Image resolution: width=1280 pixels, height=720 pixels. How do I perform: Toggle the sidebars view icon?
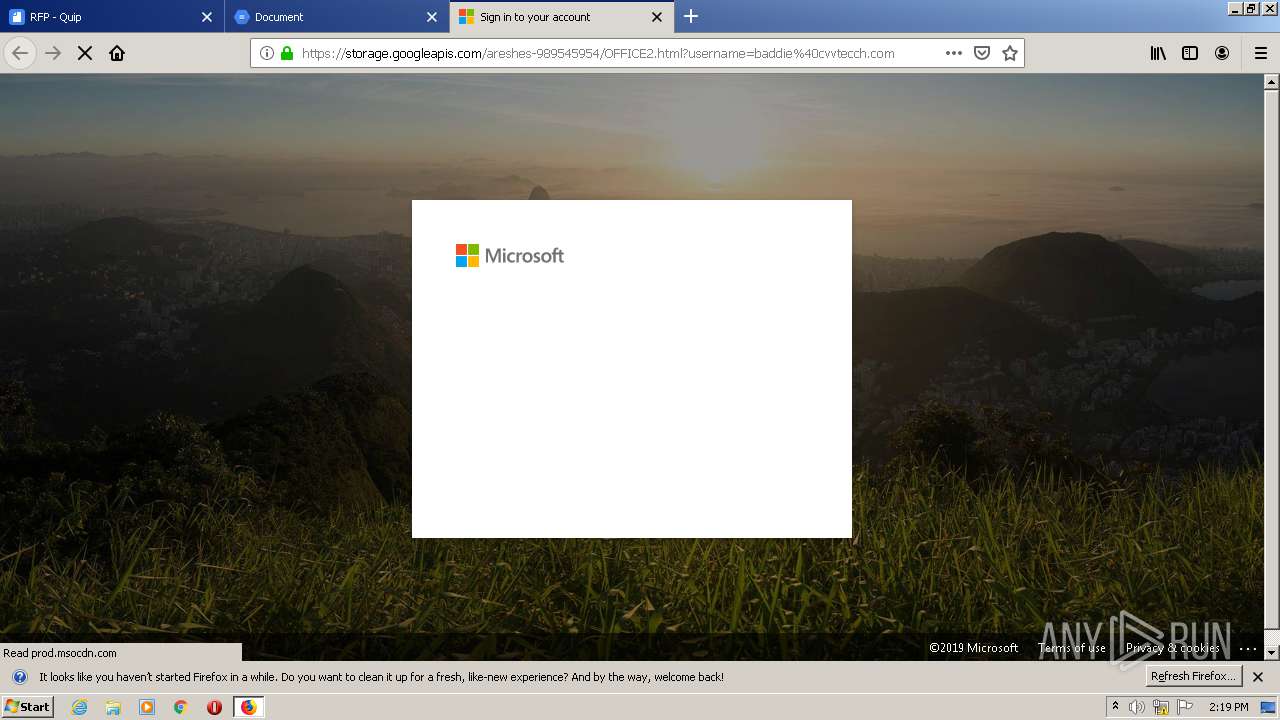tap(1190, 53)
